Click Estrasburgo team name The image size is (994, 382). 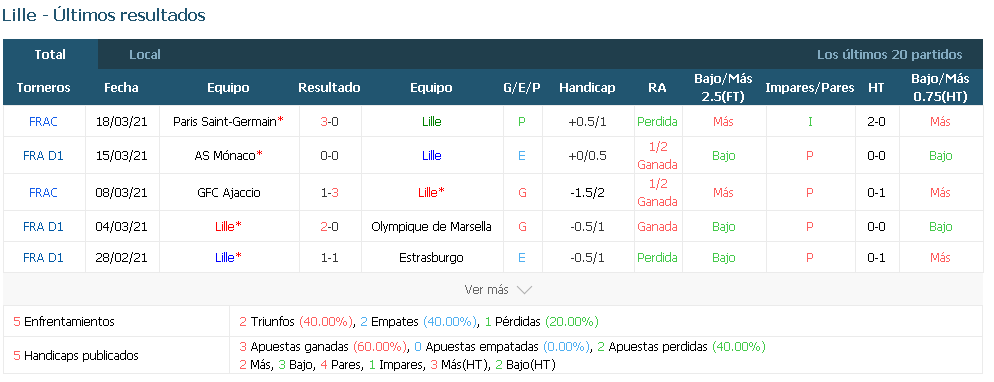(x=431, y=258)
